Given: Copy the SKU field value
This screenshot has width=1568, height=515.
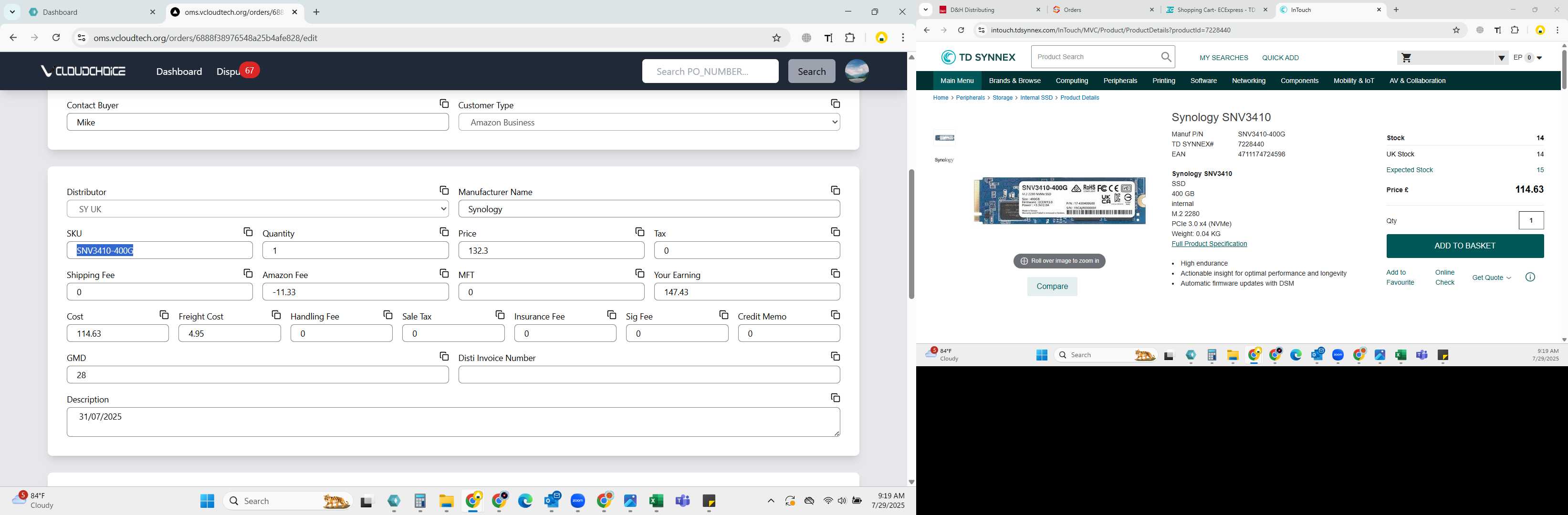Looking at the screenshot, I should (x=248, y=232).
